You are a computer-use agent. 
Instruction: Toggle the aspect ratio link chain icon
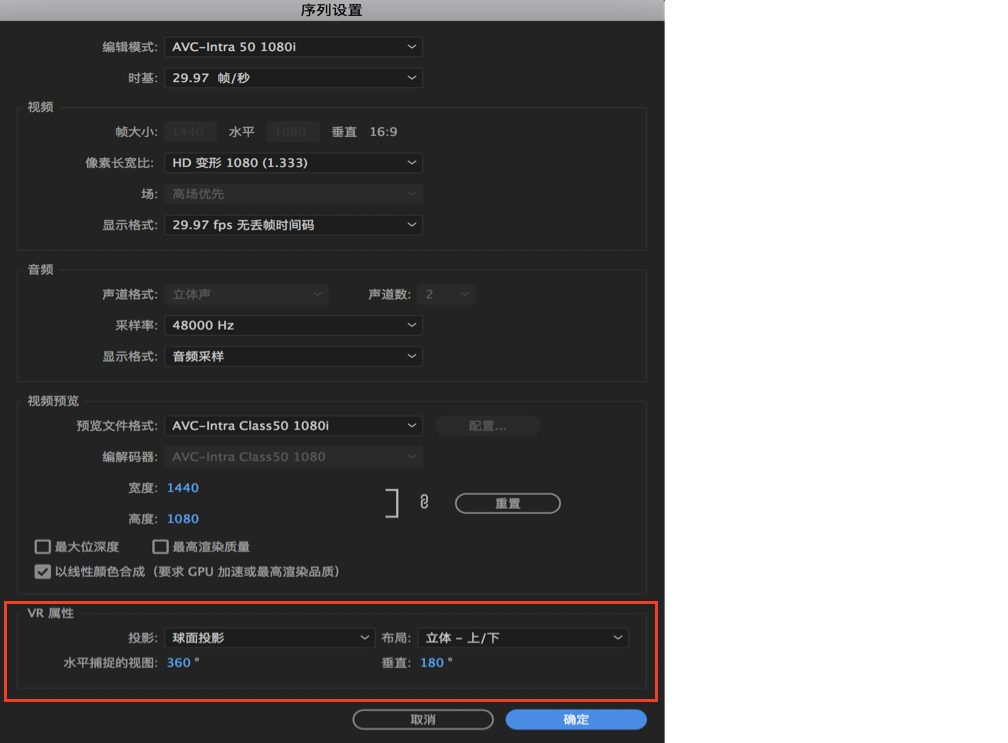[424, 503]
